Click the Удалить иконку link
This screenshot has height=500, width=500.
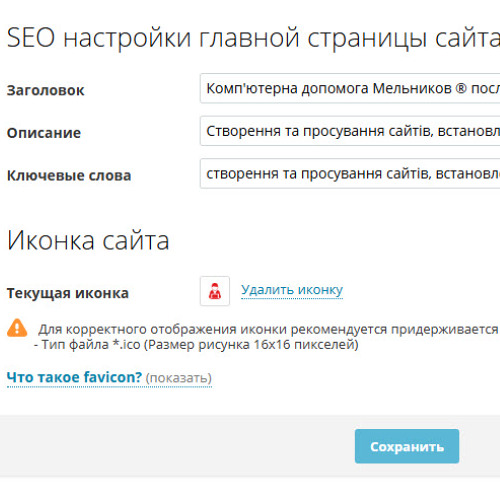(292, 290)
